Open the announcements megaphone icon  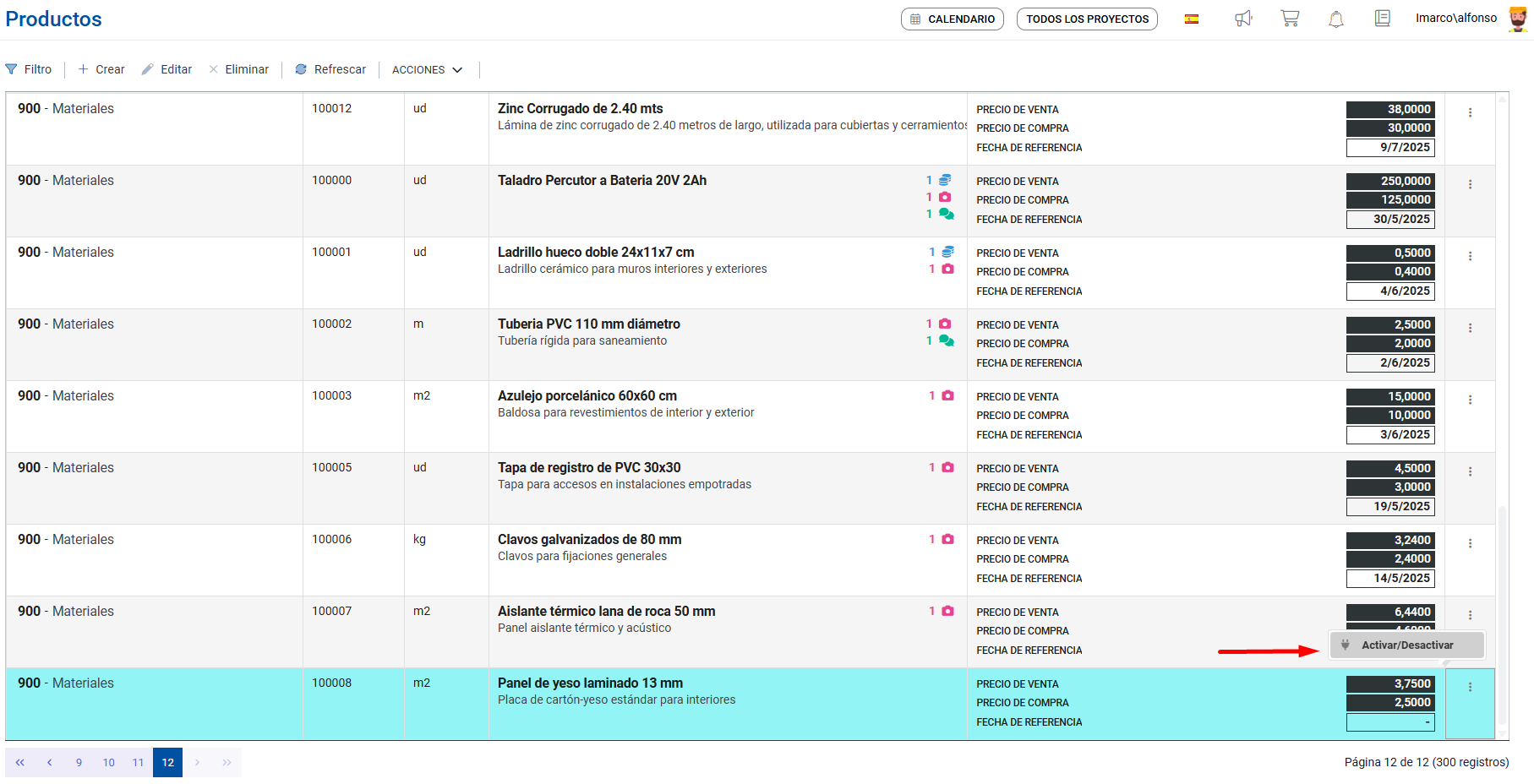1243,19
